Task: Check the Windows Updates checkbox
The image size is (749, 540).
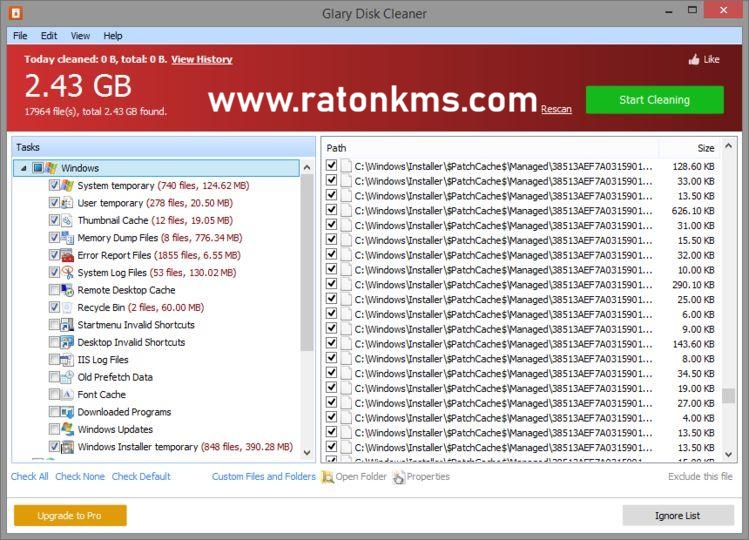Action: pyautogui.click(x=54, y=429)
